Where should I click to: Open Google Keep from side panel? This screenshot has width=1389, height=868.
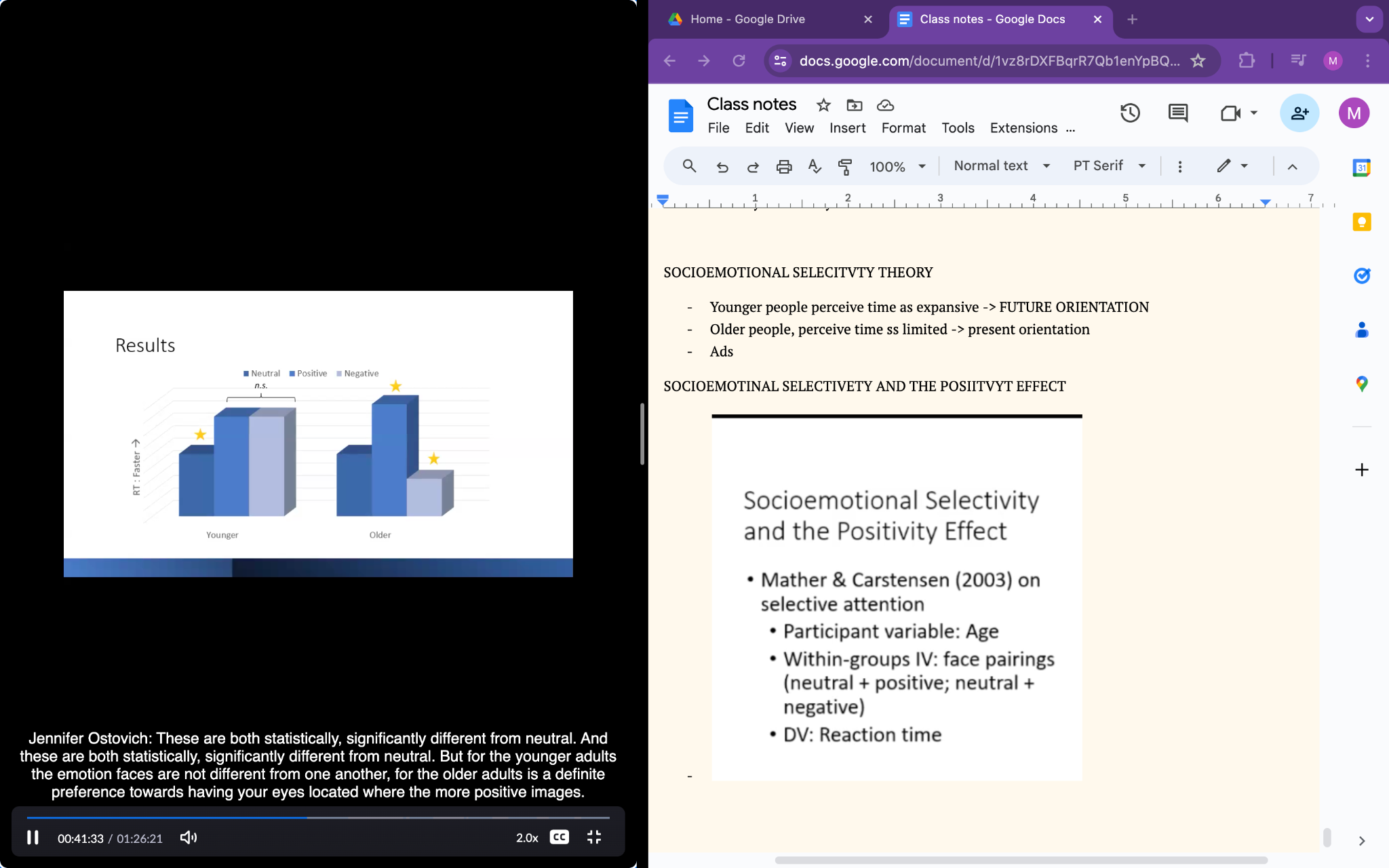click(1361, 222)
